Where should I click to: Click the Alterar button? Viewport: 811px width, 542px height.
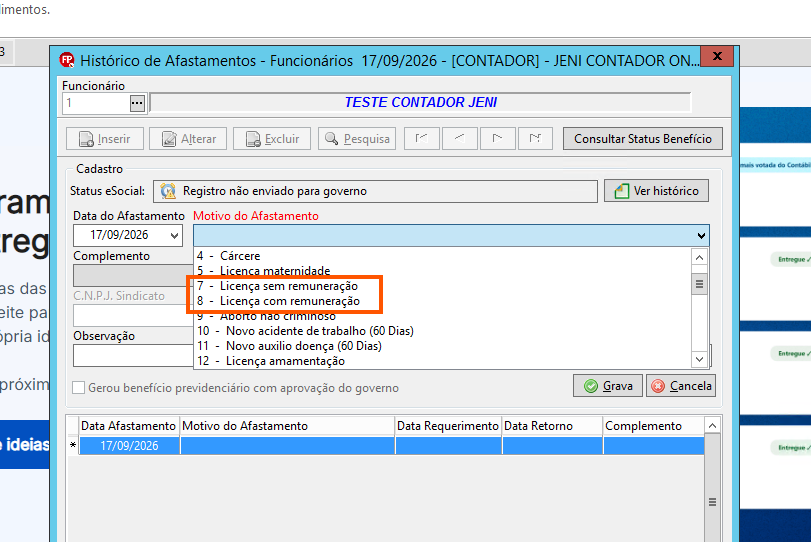(188, 139)
